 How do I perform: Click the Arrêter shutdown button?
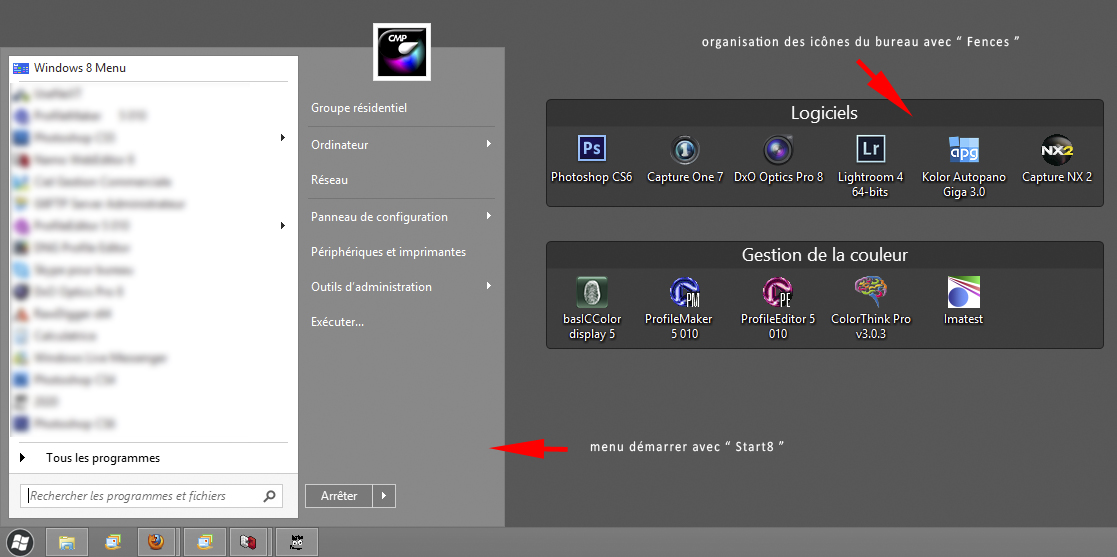click(339, 496)
